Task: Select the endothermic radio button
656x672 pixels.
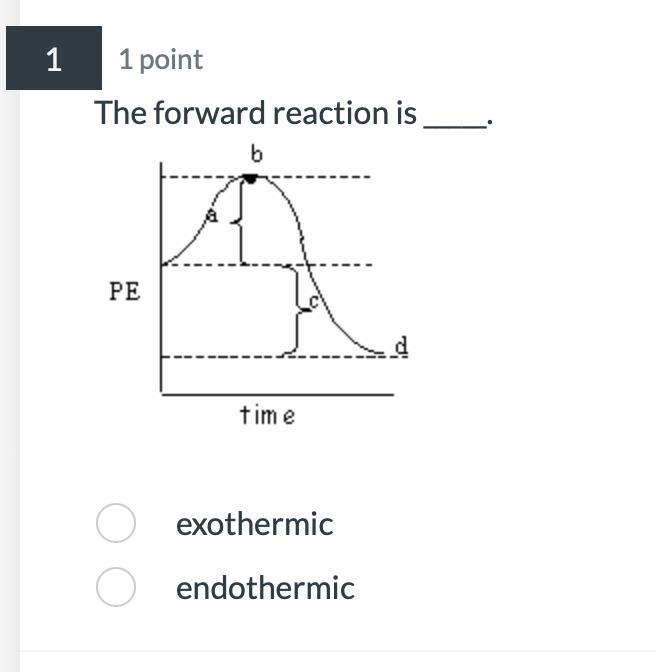Action: tap(116, 587)
